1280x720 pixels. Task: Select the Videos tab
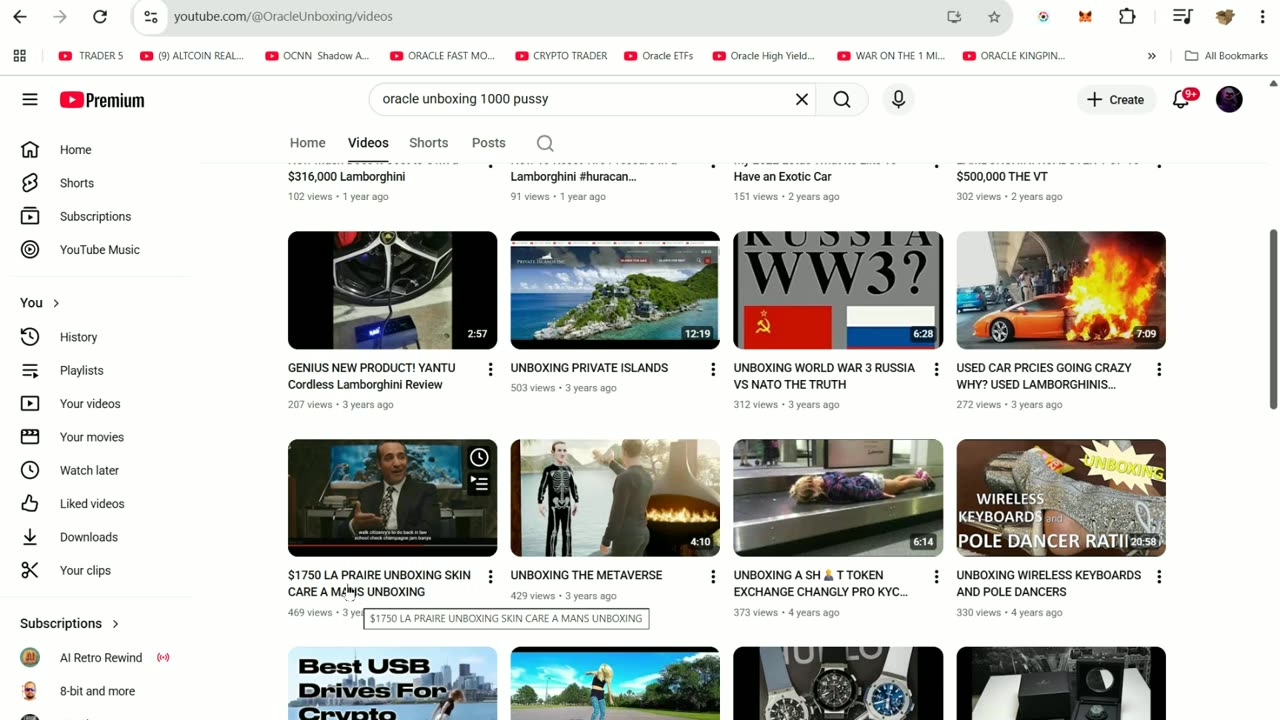pos(368,143)
